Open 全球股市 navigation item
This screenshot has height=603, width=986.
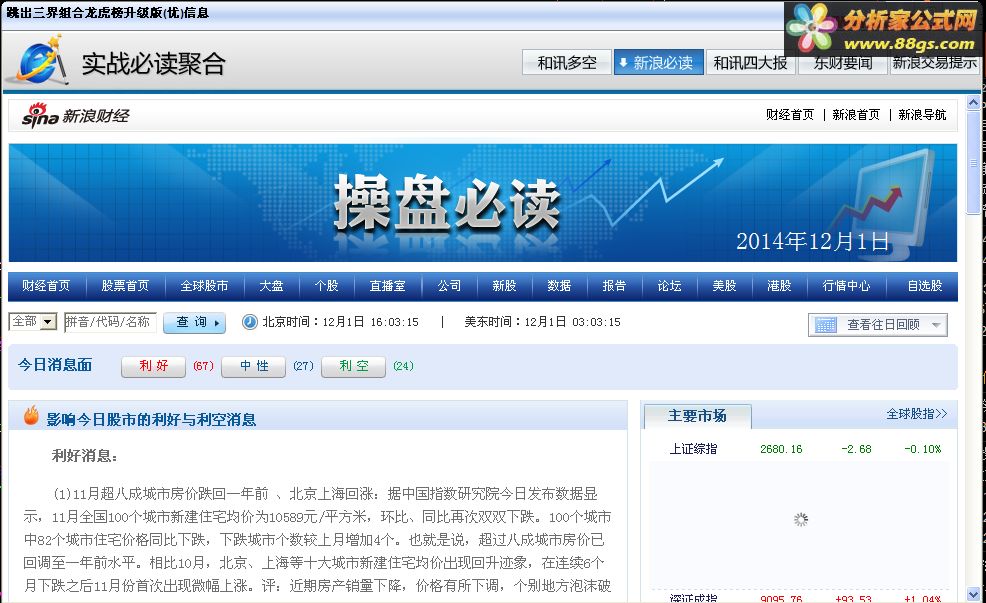pos(204,286)
